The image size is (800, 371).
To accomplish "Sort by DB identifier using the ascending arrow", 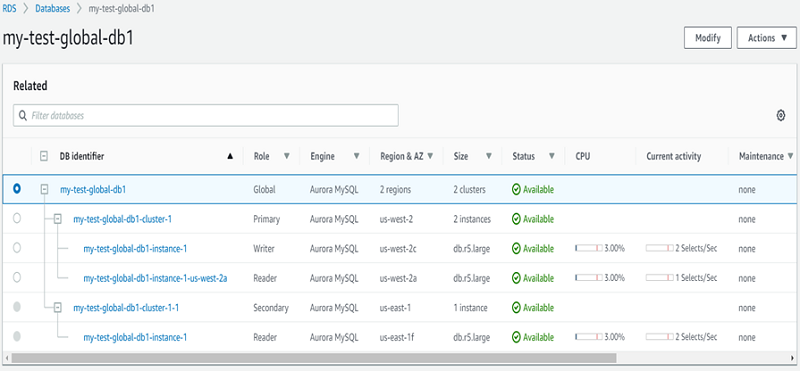I will coord(230,157).
